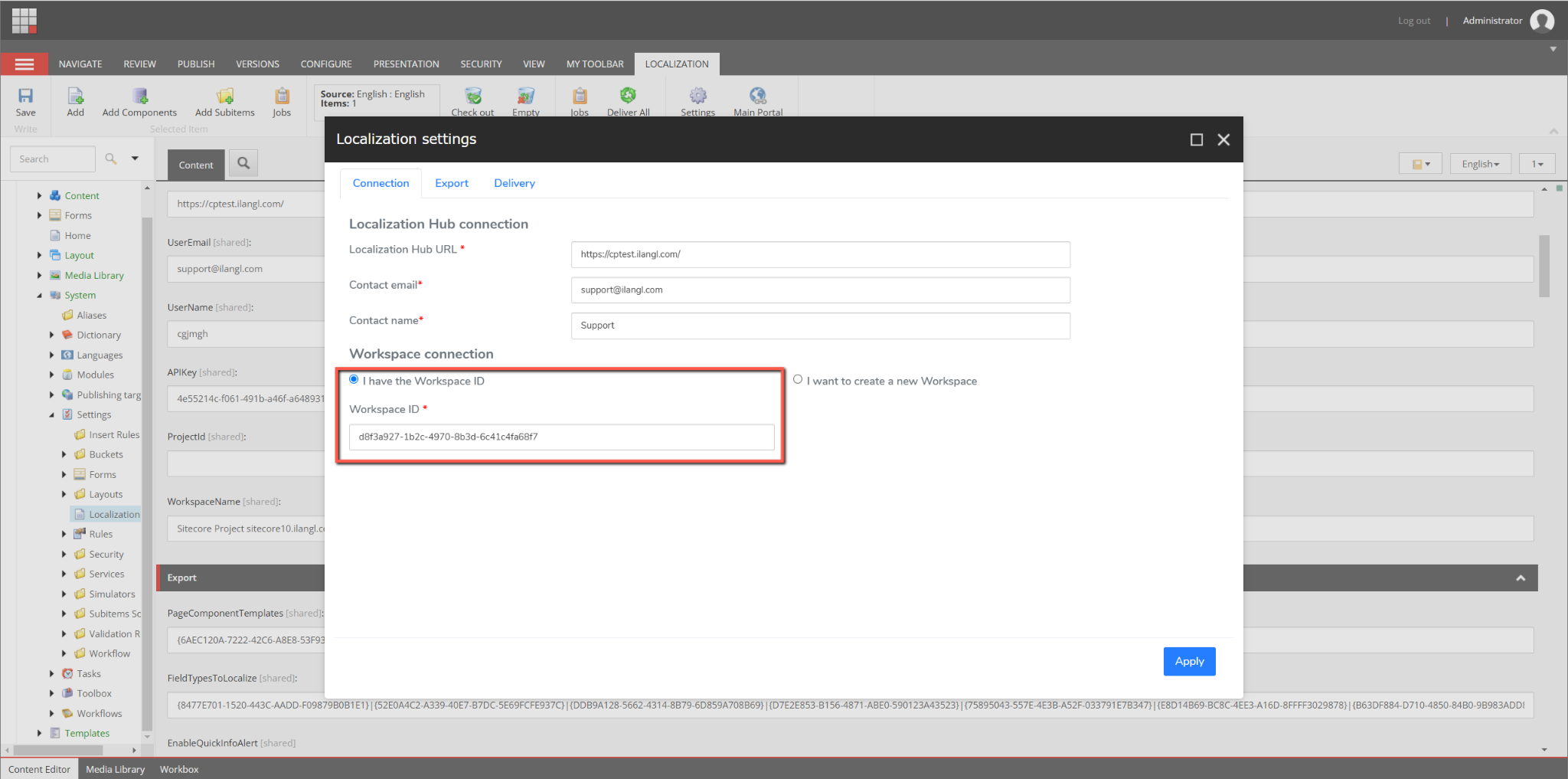Select the Workflows tree node
1568x779 pixels.
coord(100,713)
